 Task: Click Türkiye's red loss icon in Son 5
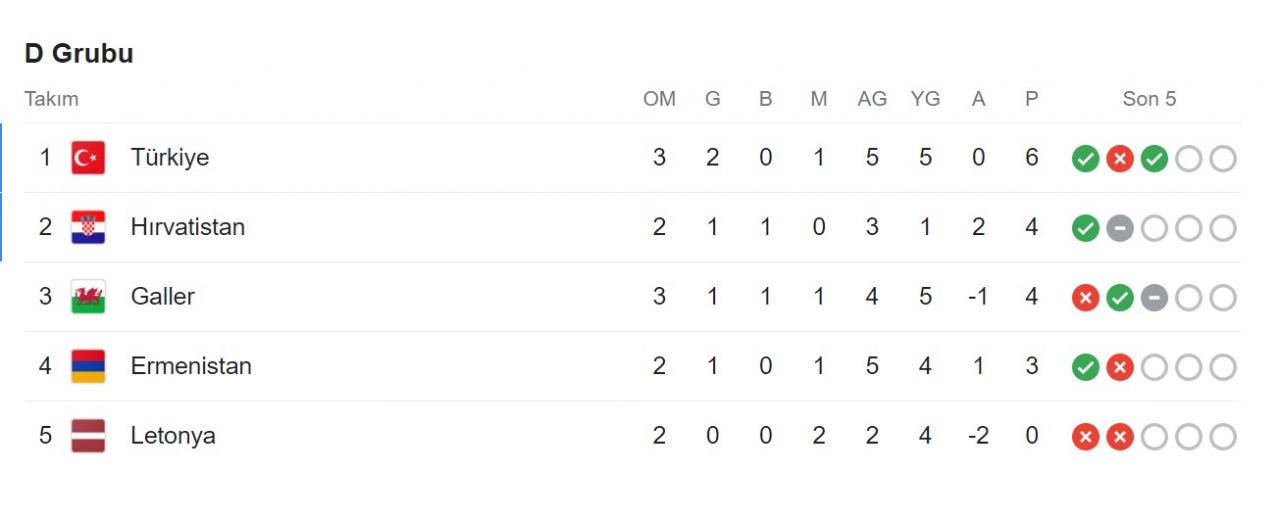coord(1120,159)
